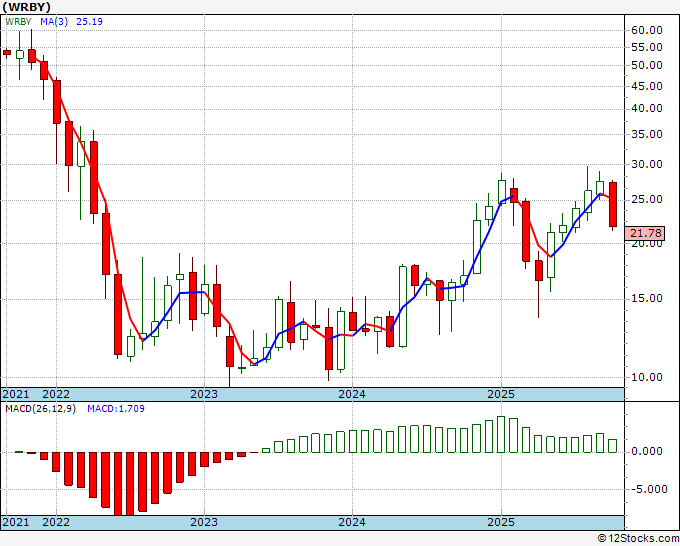Image resolution: width=680 pixels, height=546 pixels.
Task: Click the MACD(26,12,9) indicator label
Action: click(40, 409)
